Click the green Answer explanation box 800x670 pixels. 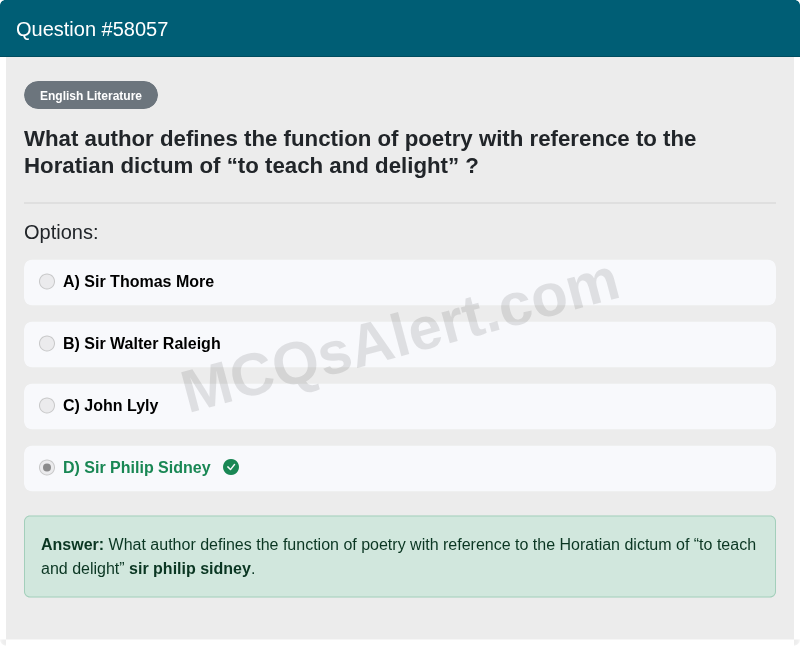tap(400, 556)
